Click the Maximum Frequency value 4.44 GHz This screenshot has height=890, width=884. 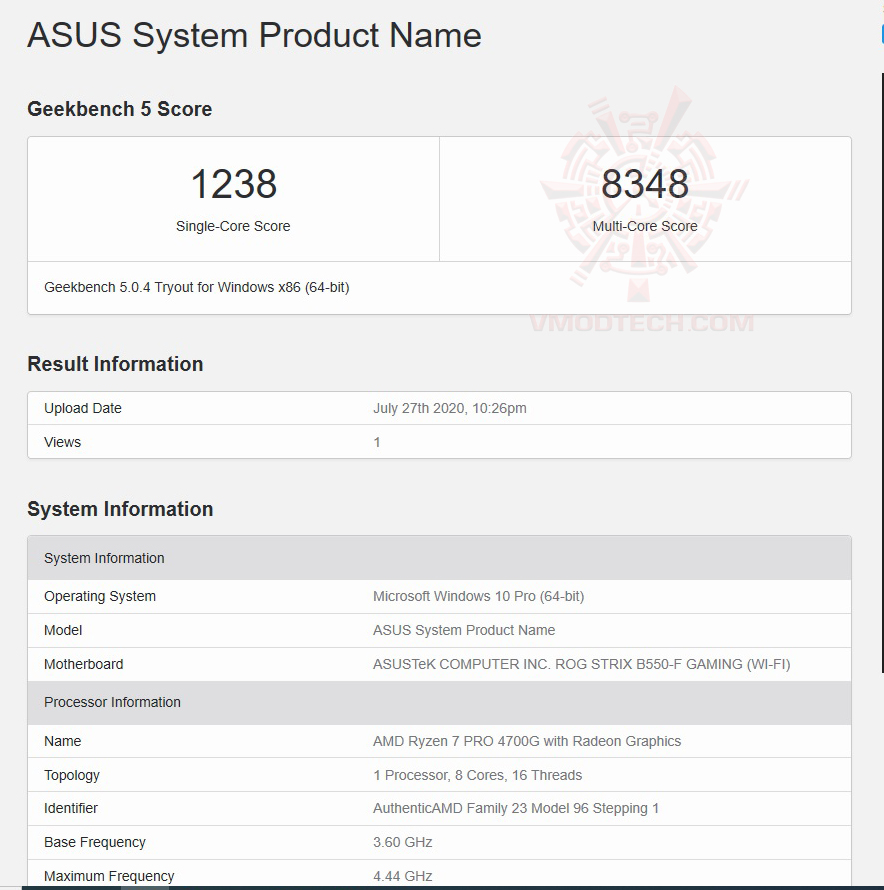[402, 876]
